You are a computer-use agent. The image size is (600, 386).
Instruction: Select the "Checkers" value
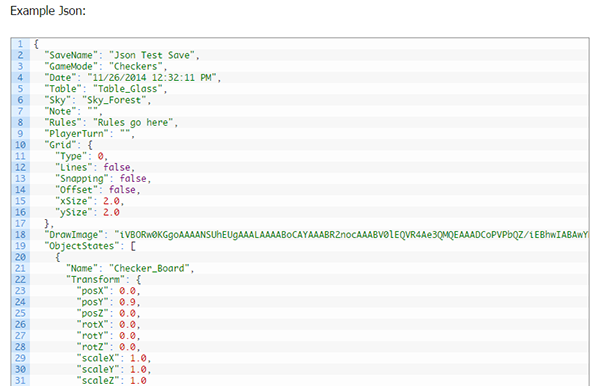point(136,66)
